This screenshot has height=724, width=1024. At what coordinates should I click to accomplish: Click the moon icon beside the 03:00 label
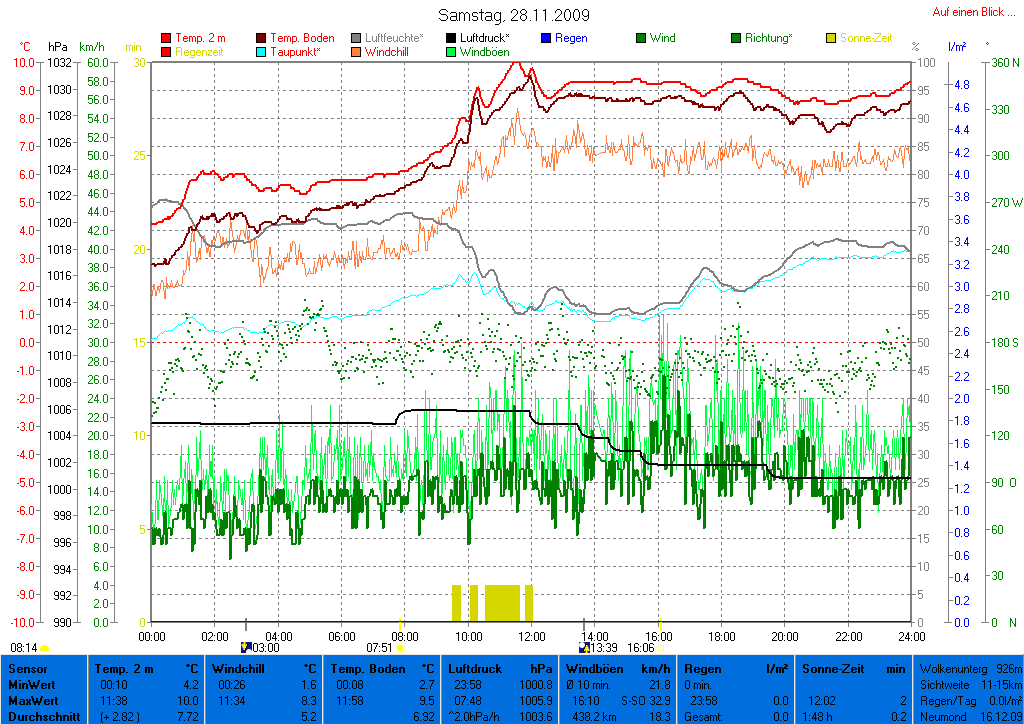(245, 647)
